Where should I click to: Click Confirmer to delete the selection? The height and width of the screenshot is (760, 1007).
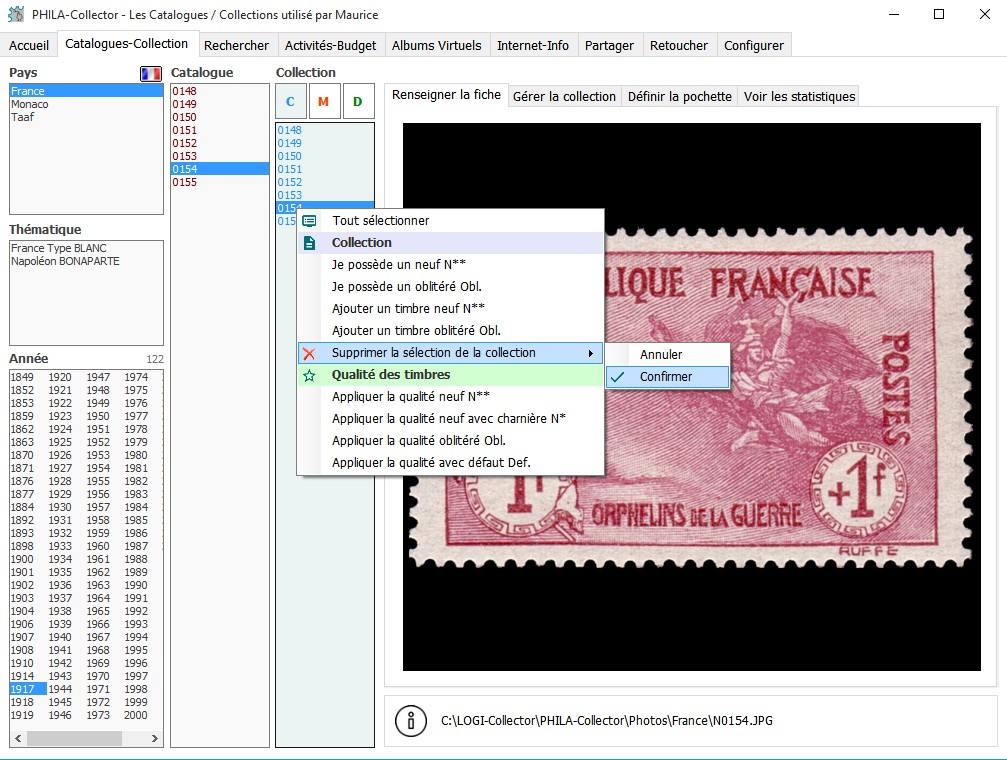668,377
